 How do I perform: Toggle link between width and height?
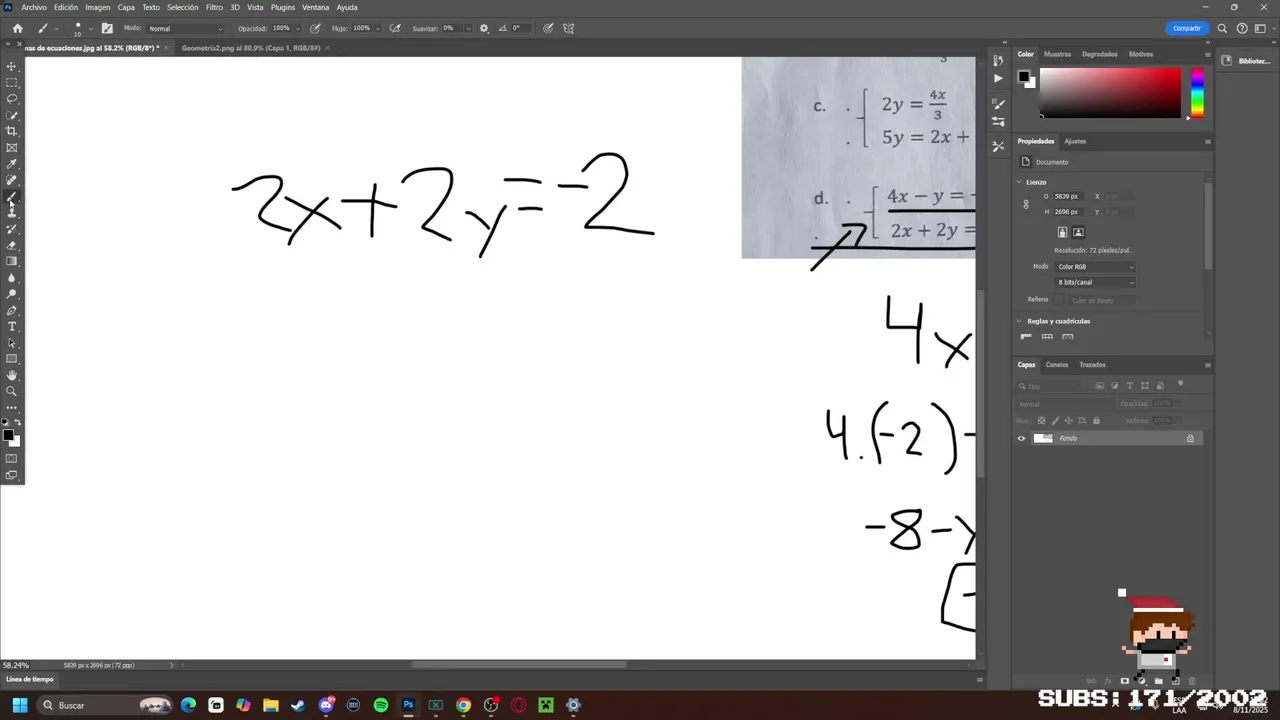pyautogui.click(x=1025, y=204)
